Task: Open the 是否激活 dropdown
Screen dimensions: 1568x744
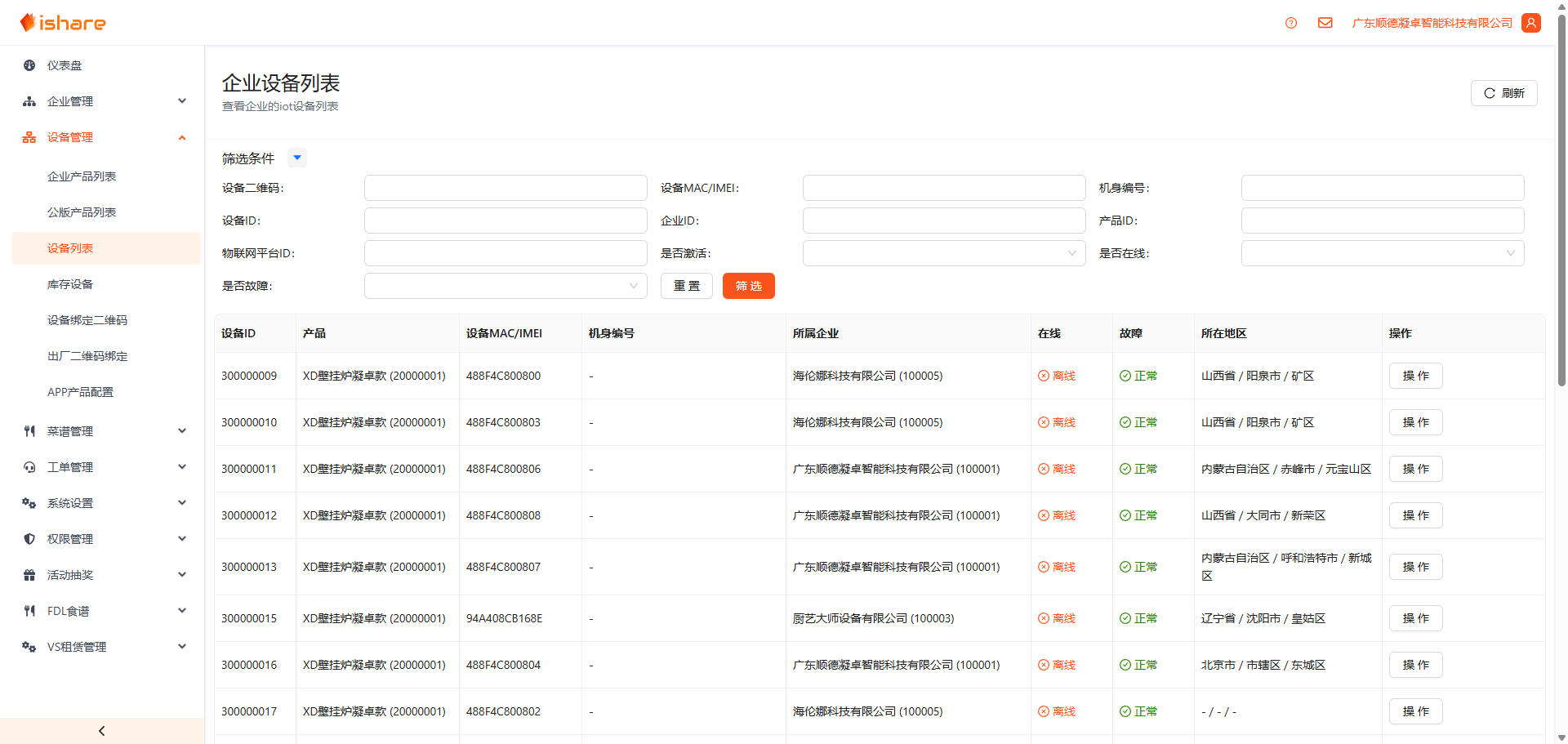Action: 943,253
